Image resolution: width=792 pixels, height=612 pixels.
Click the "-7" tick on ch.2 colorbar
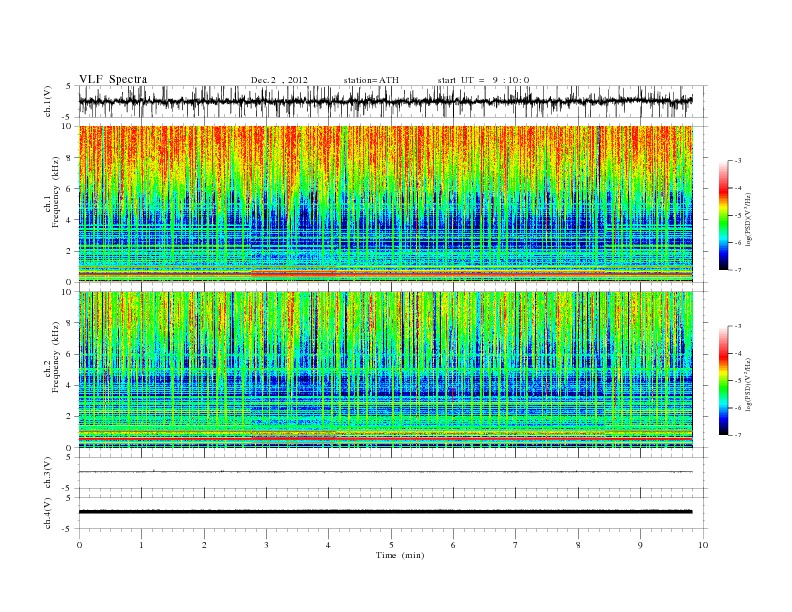pyautogui.click(x=738, y=435)
